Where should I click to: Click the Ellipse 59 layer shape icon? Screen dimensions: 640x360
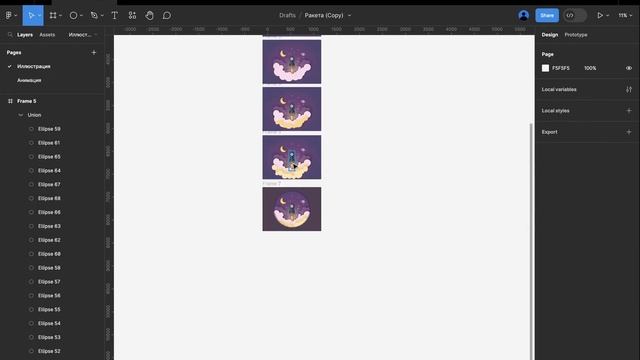(31, 129)
